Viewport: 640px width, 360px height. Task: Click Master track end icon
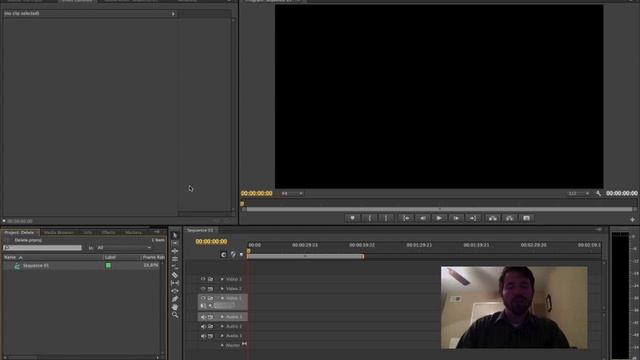244,344
